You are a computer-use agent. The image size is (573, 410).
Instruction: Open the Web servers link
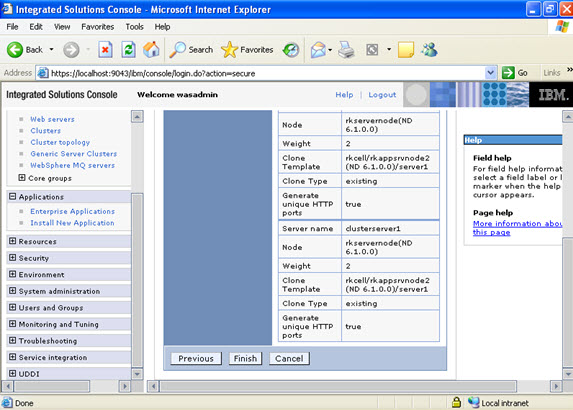click(52, 119)
